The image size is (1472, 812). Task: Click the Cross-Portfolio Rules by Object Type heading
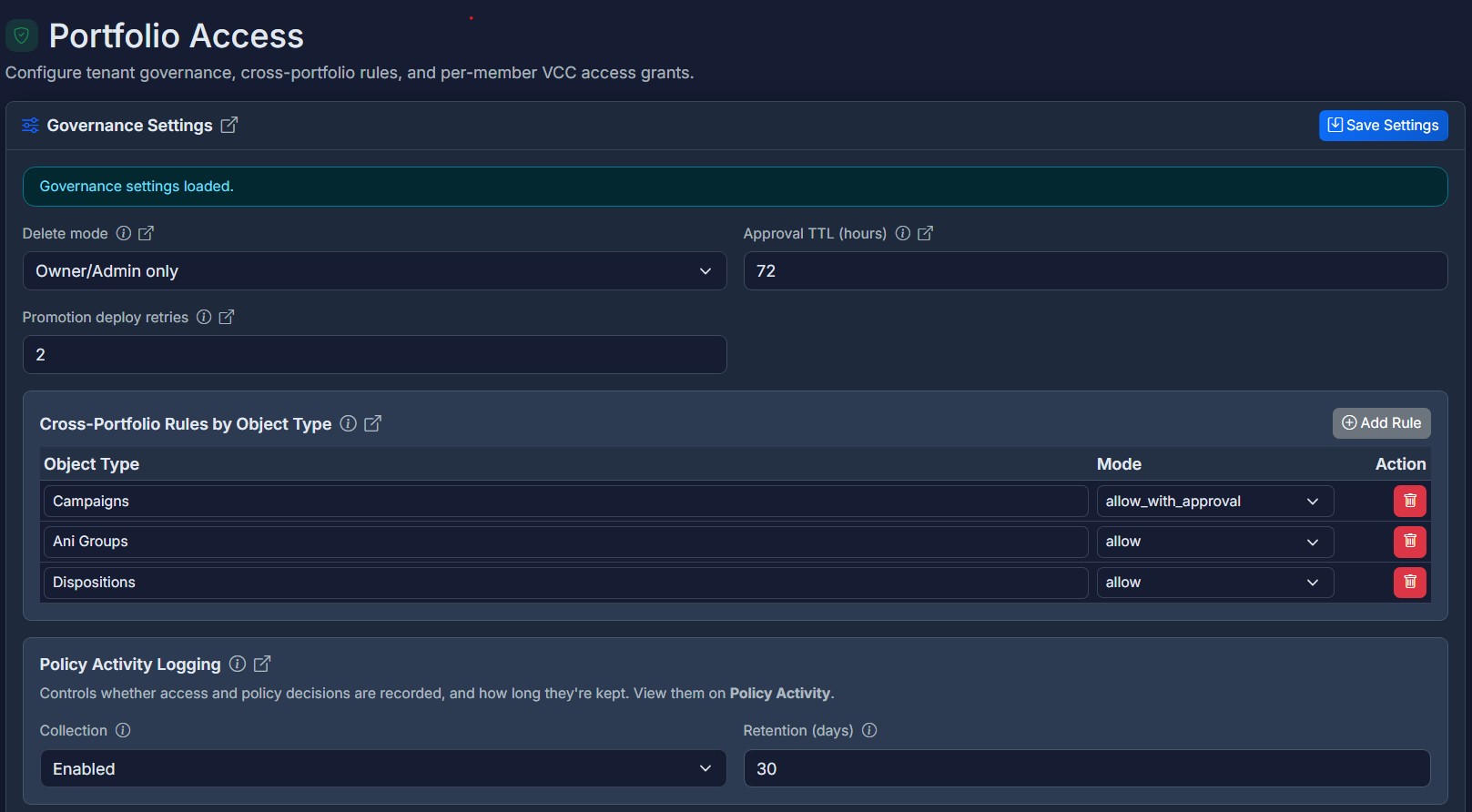click(186, 424)
